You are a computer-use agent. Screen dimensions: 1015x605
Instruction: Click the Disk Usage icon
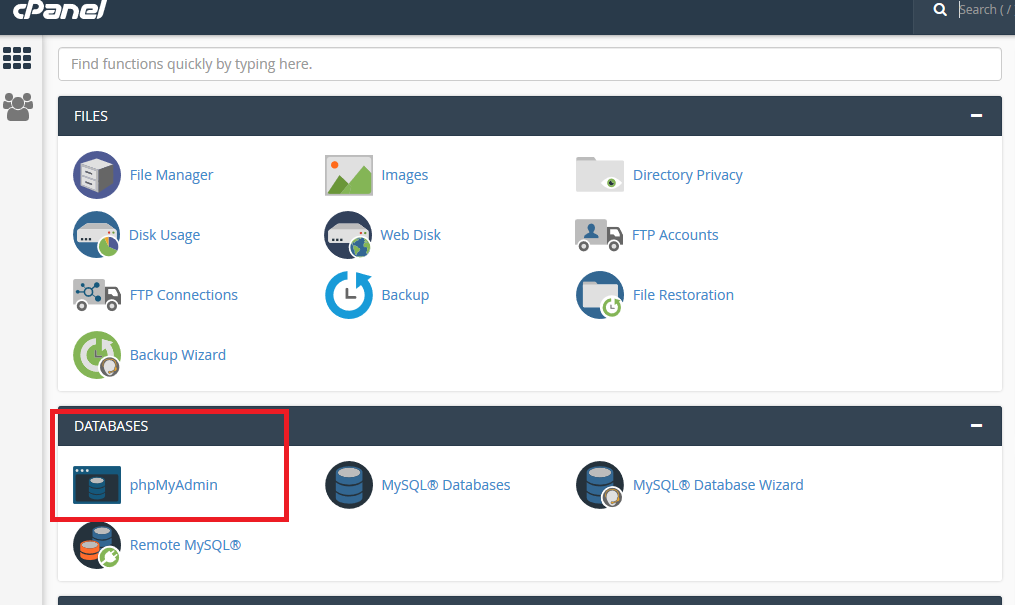pyautogui.click(x=97, y=235)
